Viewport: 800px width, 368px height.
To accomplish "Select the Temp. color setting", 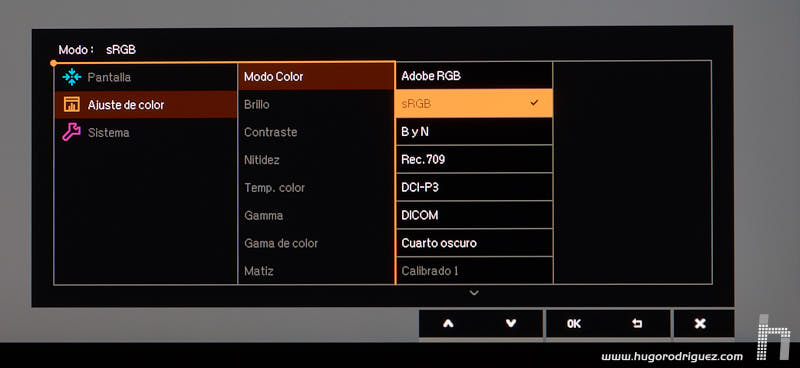I will point(316,188).
